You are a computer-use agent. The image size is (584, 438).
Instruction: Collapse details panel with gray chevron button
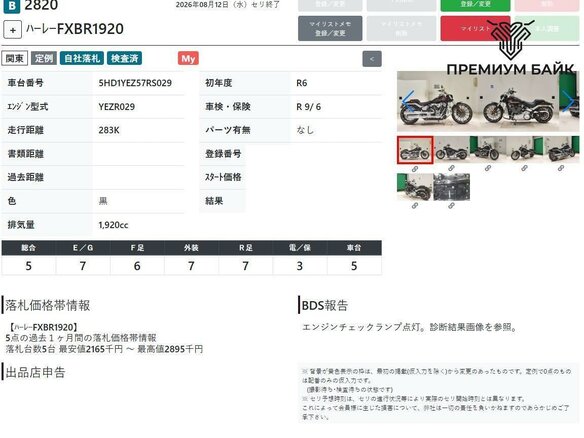tap(372, 59)
